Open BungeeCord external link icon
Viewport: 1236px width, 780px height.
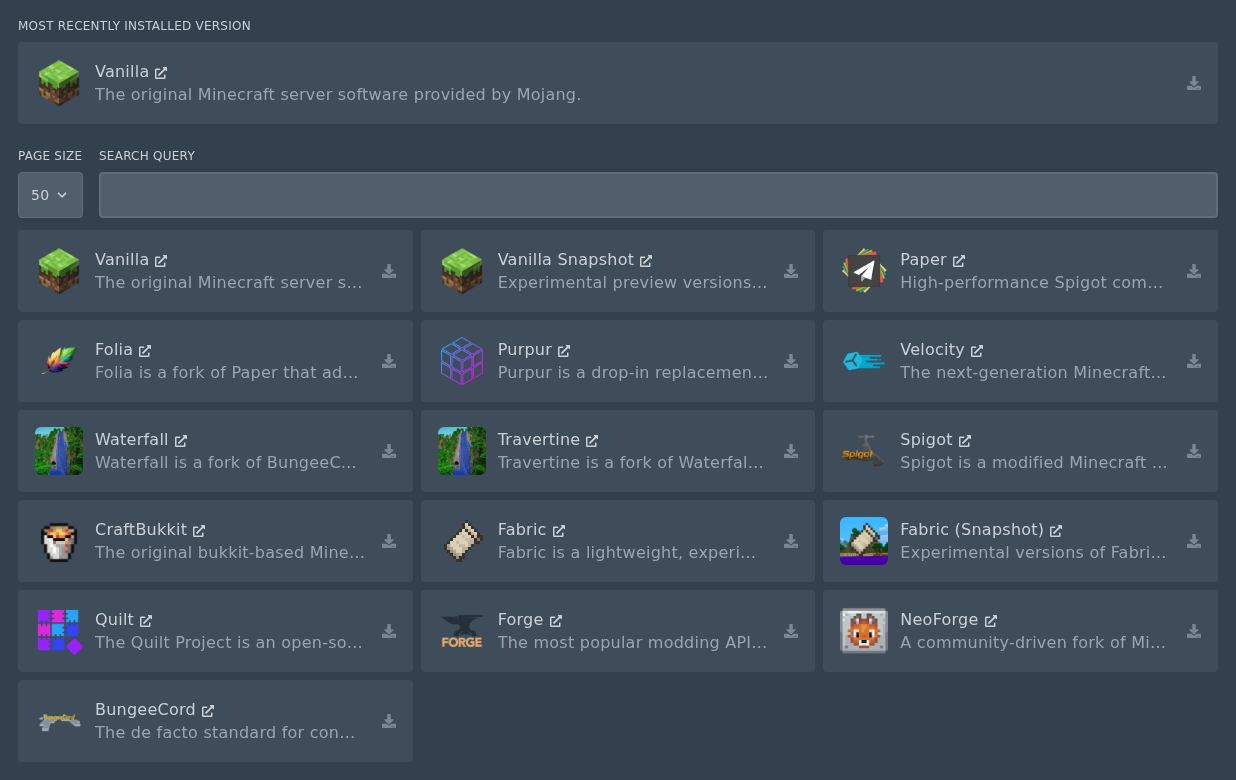click(208, 711)
